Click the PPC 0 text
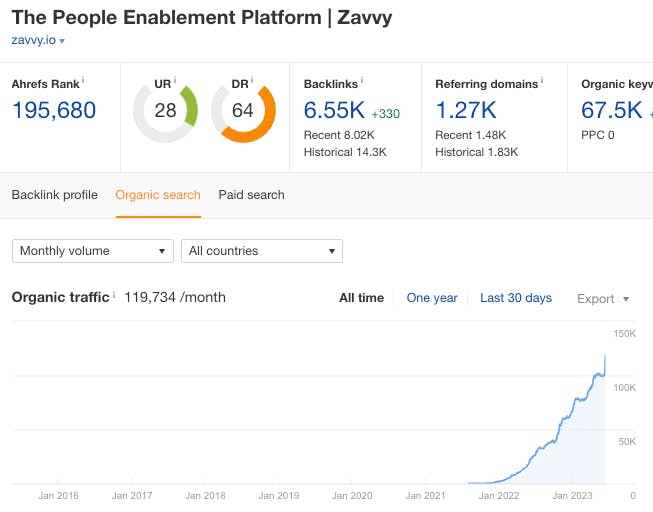Image resolution: width=653 pixels, height=512 pixels. click(x=598, y=135)
